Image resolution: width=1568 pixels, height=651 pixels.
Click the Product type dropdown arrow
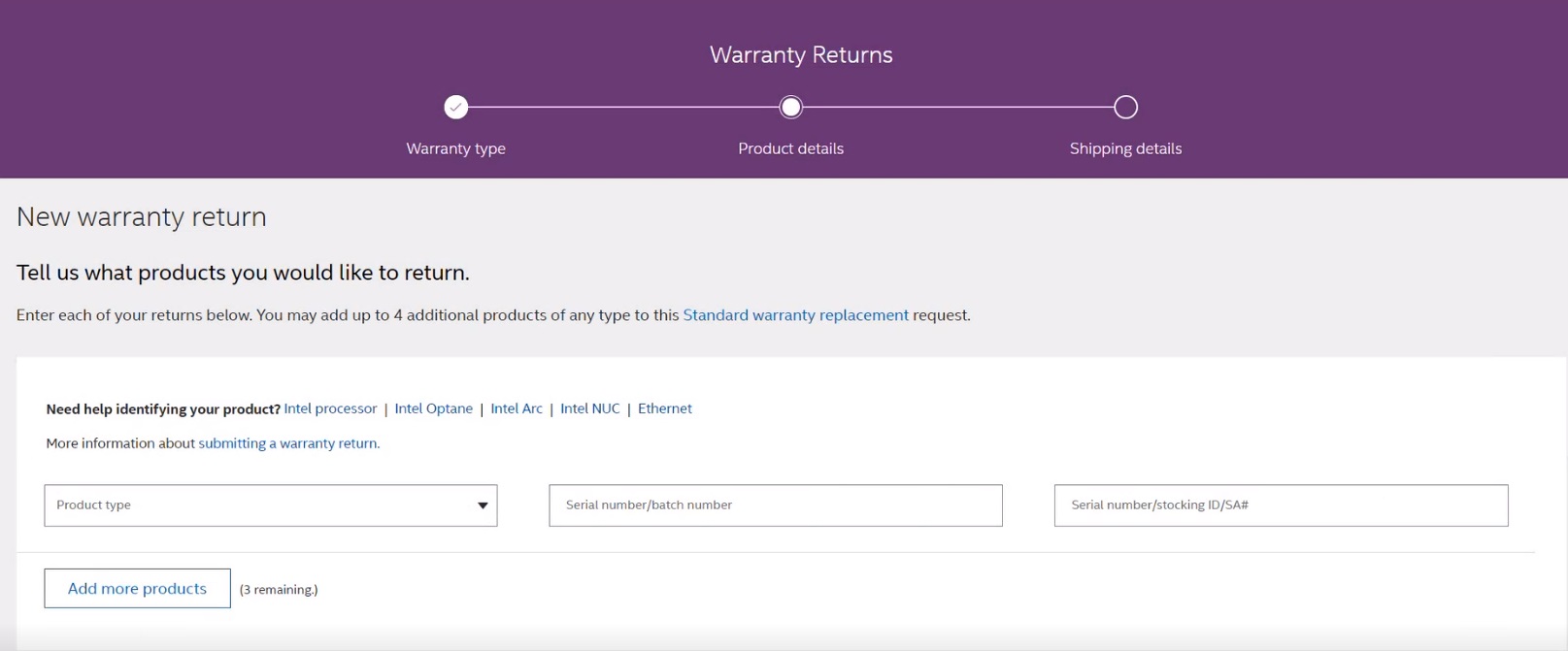[483, 505]
